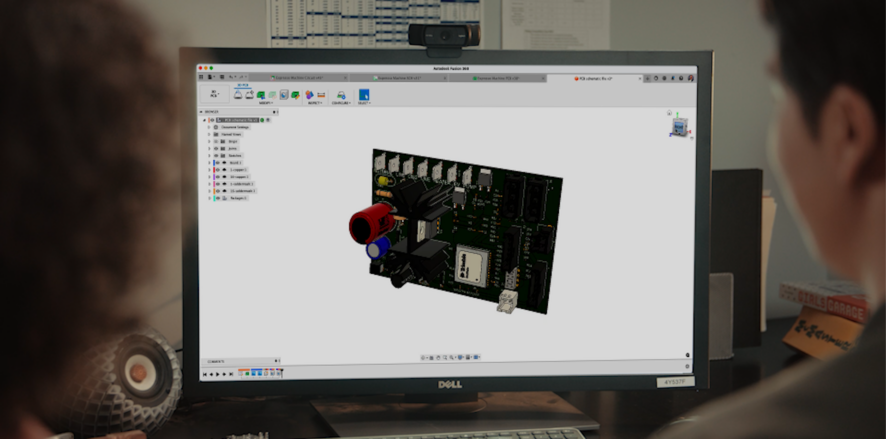
Task: Click the job status clock icon
Action: [x=664, y=78]
